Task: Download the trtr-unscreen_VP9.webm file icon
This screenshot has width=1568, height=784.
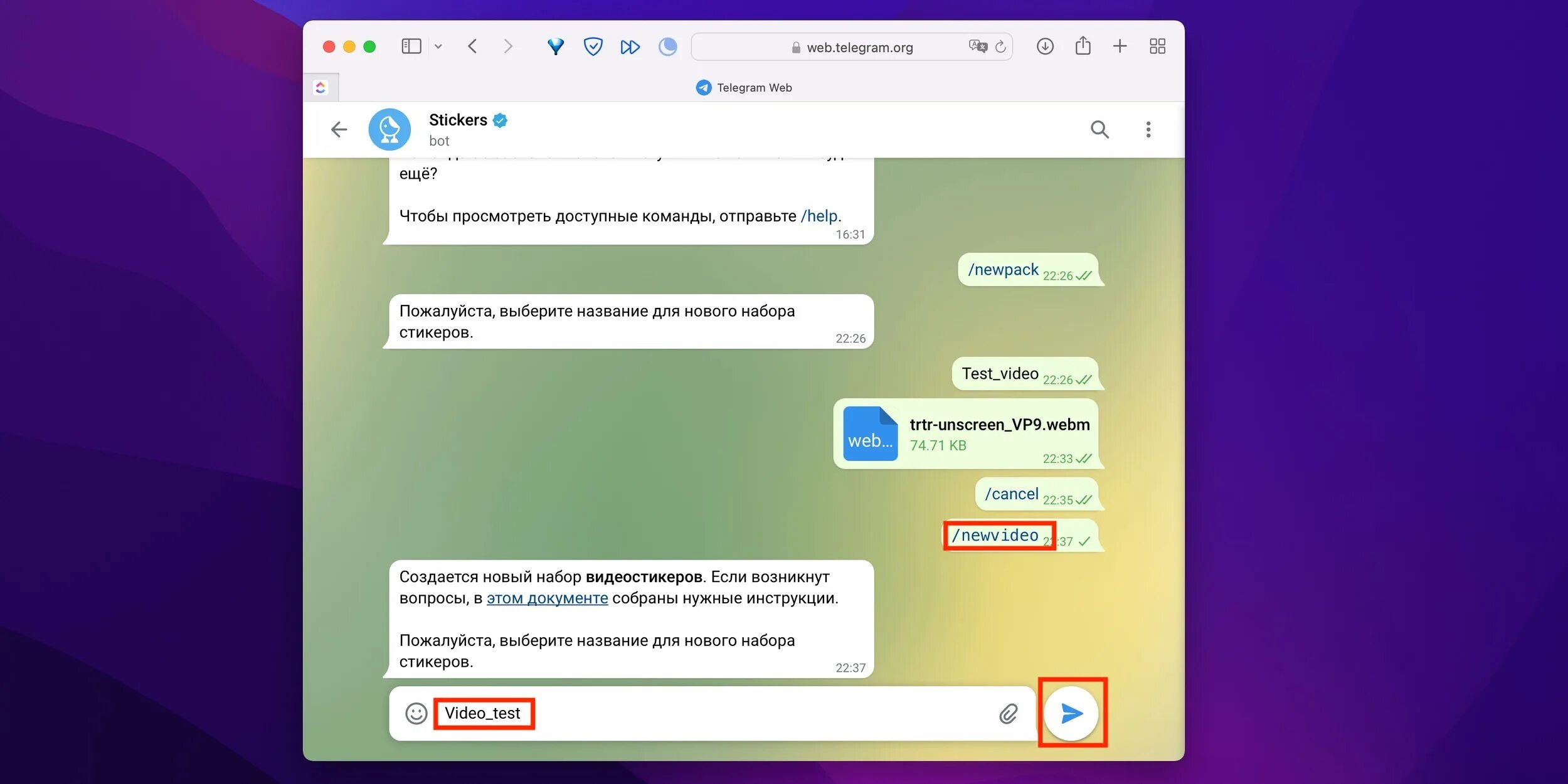Action: 870,433
